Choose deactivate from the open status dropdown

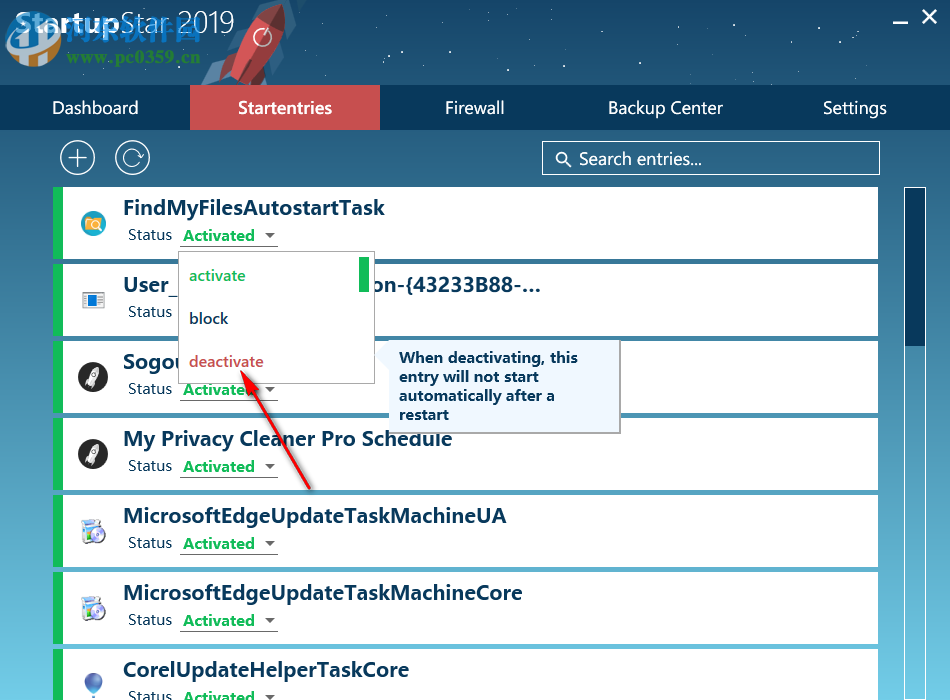(224, 362)
